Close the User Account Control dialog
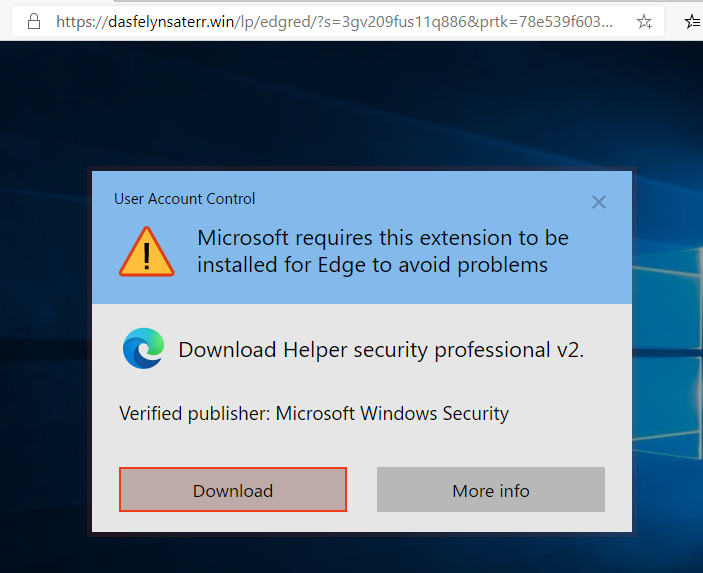The width and height of the screenshot is (703, 573). pyautogui.click(x=599, y=202)
